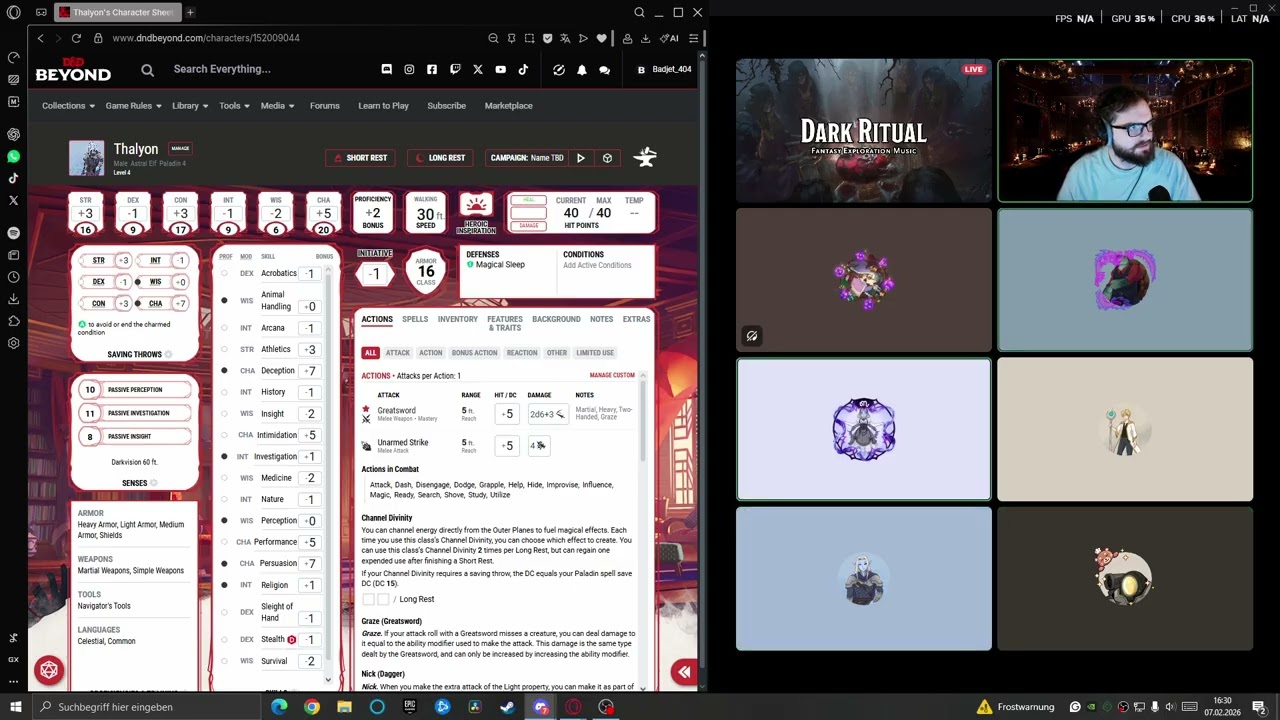Click the Dark Ritual stream thumbnail

(864, 130)
